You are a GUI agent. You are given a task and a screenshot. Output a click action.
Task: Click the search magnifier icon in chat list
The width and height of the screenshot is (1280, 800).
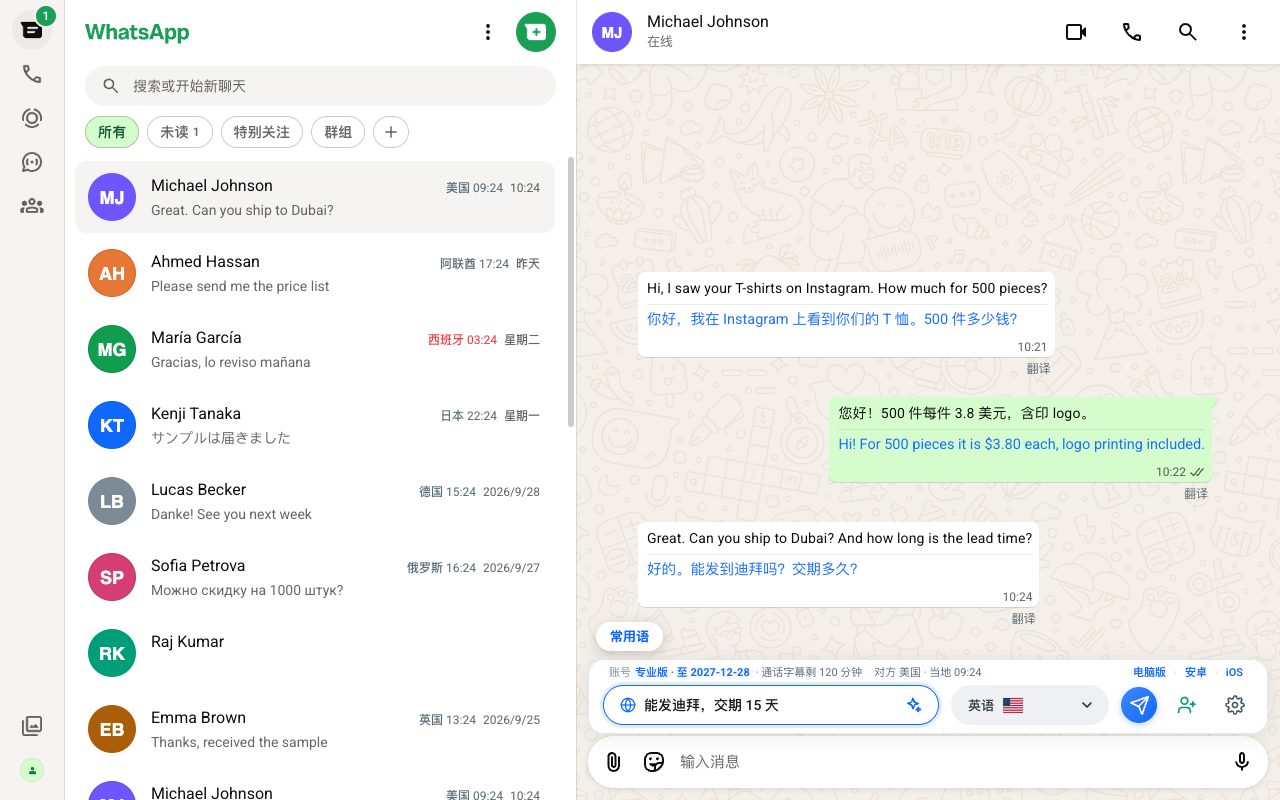coord(111,86)
